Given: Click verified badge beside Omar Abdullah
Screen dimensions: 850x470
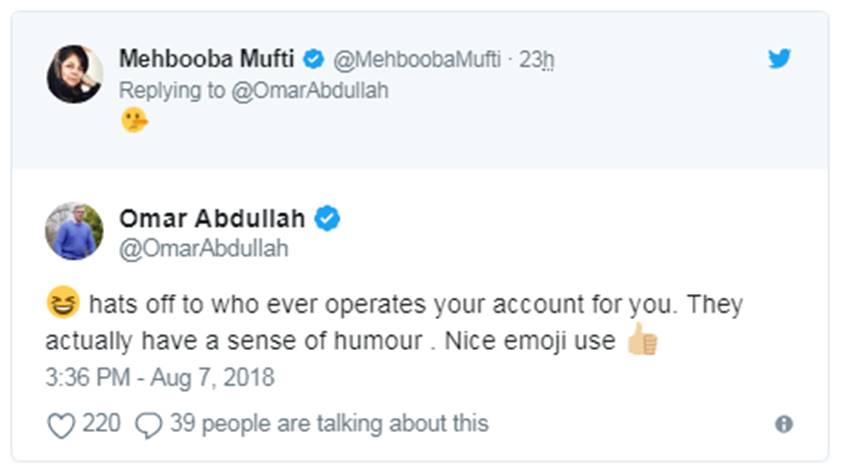Looking at the screenshot, I should click(x=328, y=218).
